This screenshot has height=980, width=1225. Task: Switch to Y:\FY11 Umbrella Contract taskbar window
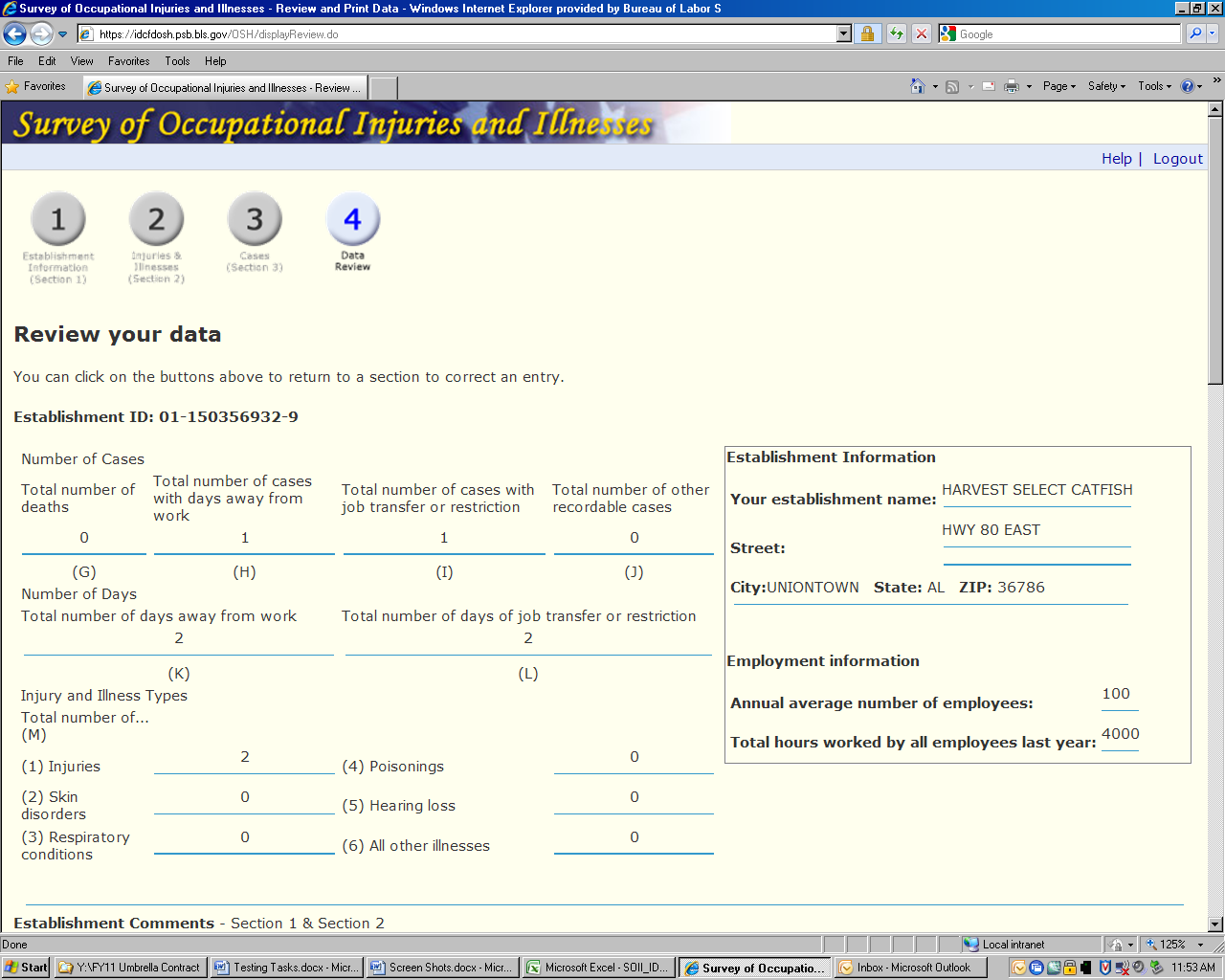(x=129, y=968)
